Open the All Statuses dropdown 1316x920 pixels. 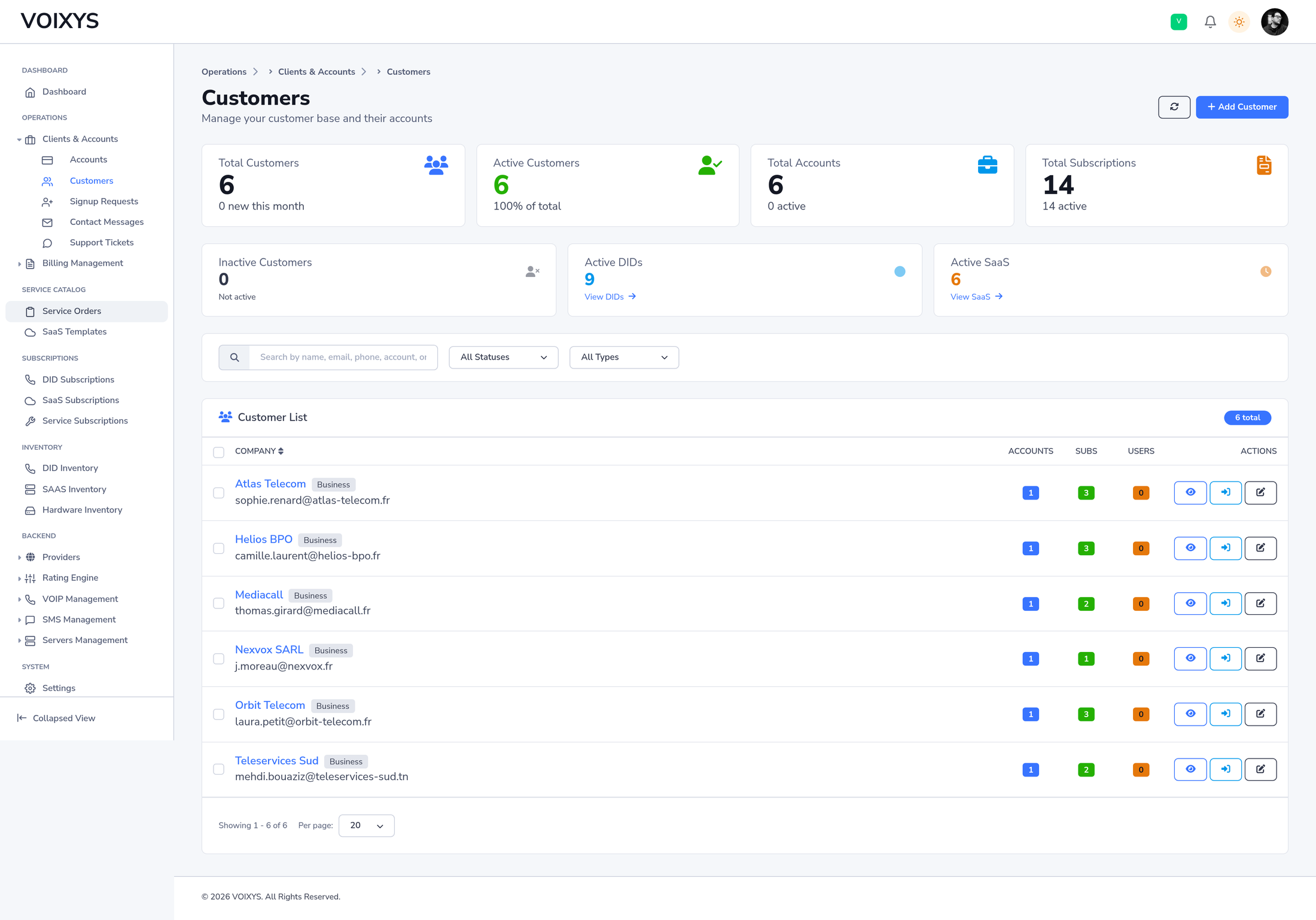[504, 358]
